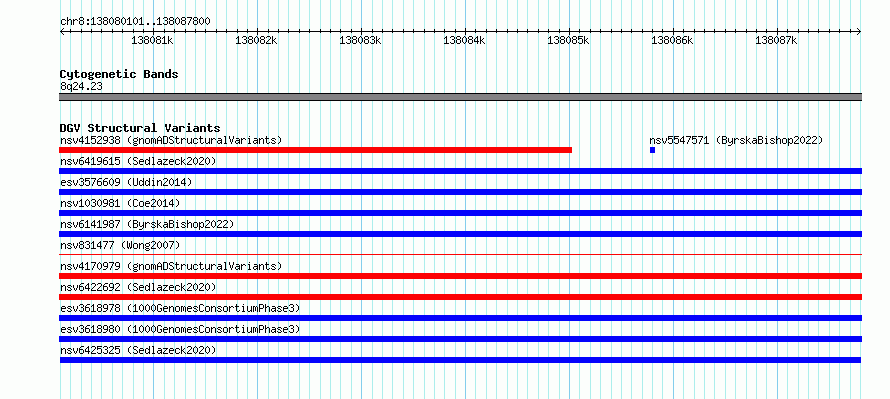Screen dimensions: 890x399
Task: Select the blue nsv6425325 variant bar
Action: coord(460,360)
